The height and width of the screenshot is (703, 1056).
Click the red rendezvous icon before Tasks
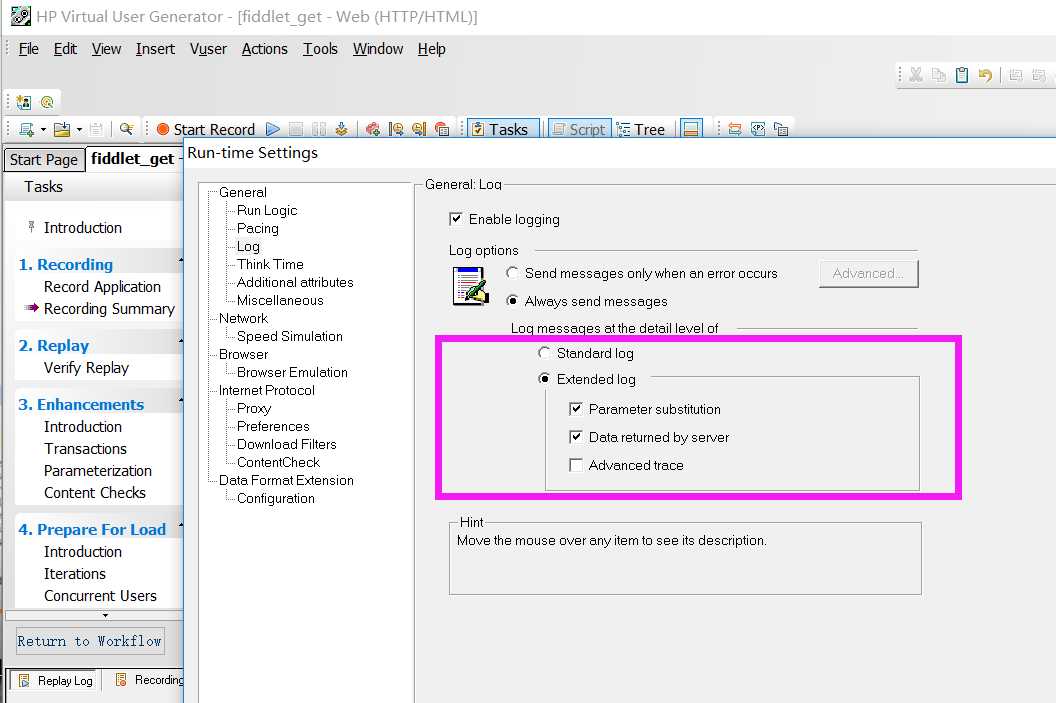[442, 129]
